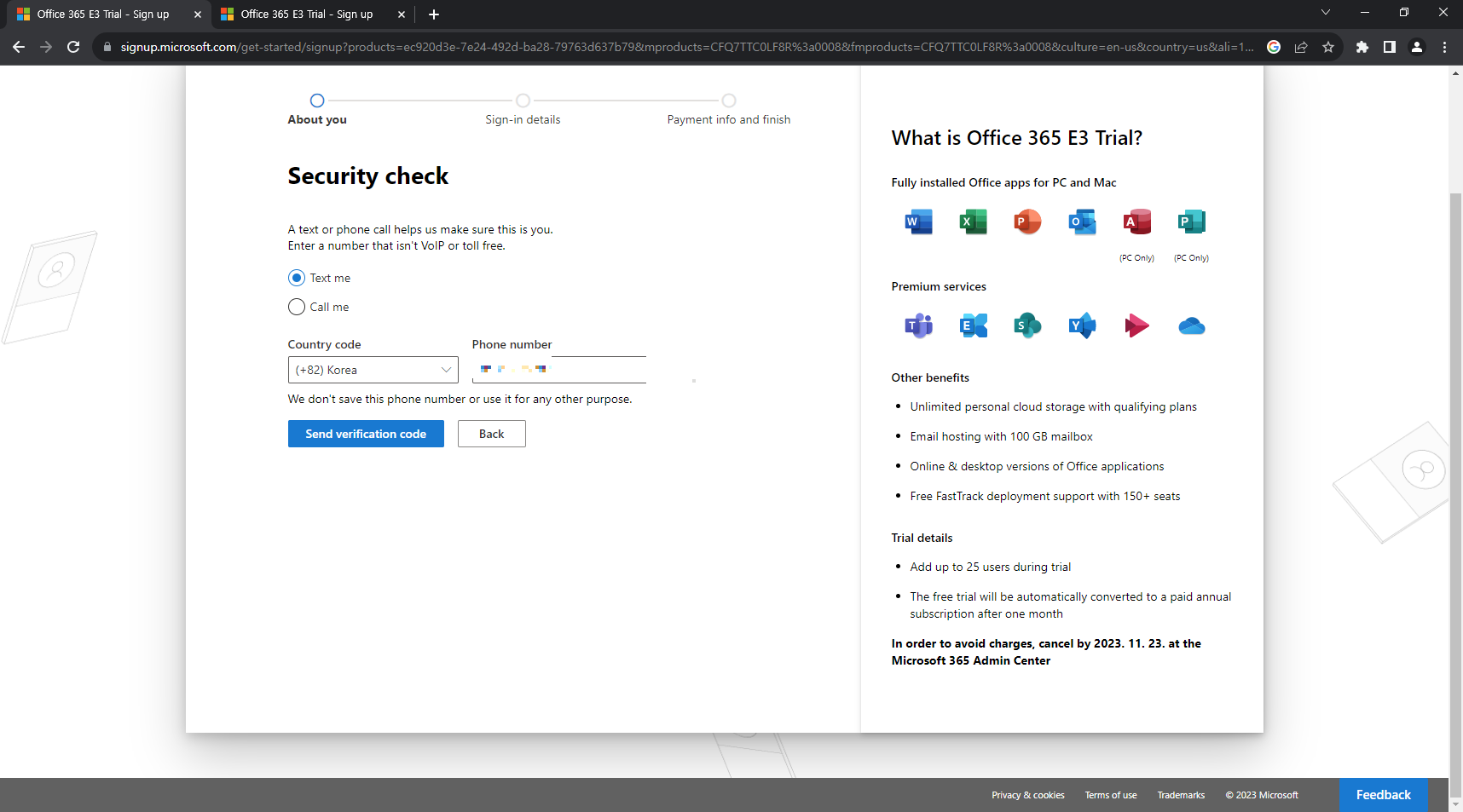Open Trademarks footer link

coord(1181,795)
